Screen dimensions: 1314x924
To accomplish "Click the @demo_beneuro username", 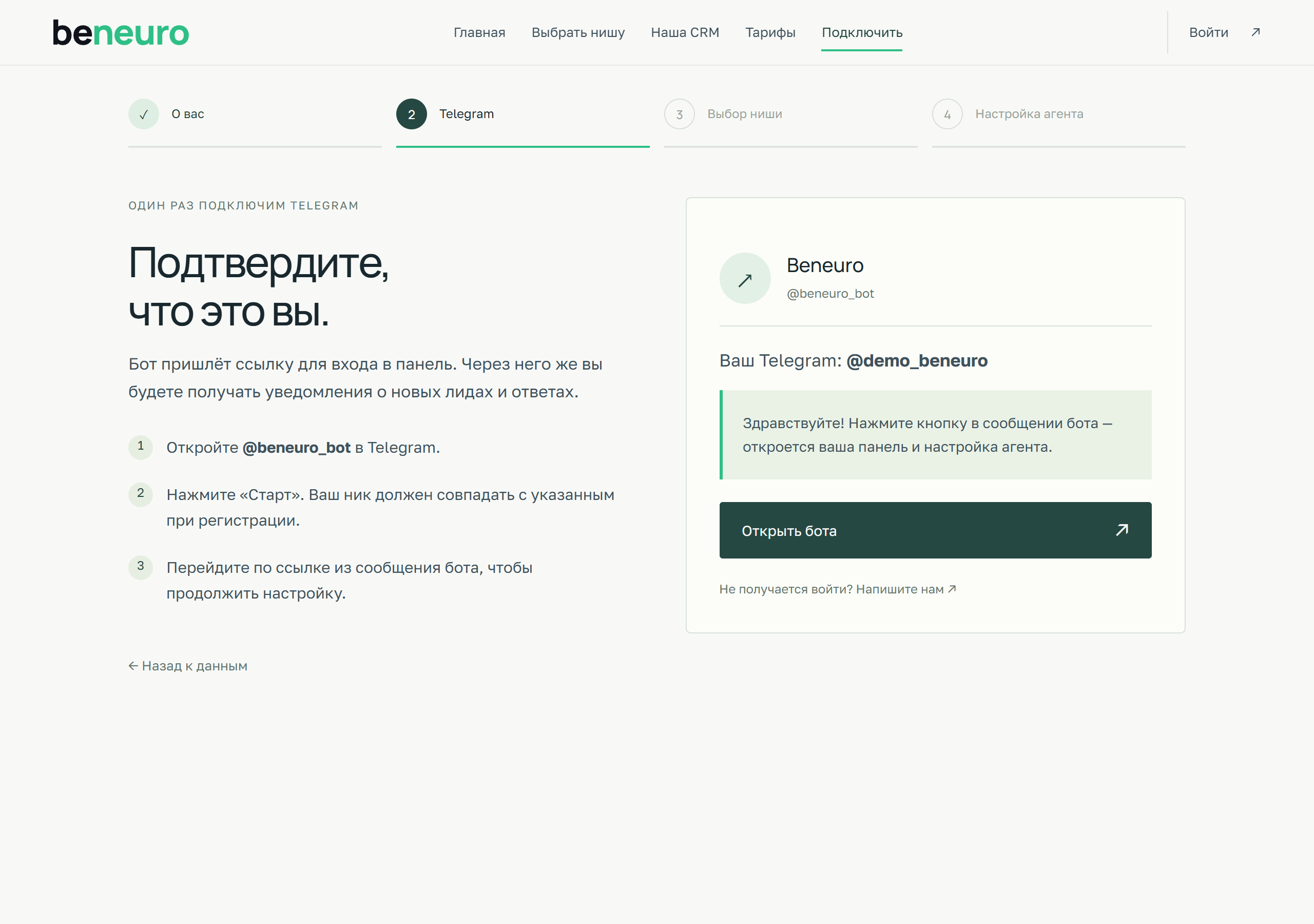I will pos(916,361).
